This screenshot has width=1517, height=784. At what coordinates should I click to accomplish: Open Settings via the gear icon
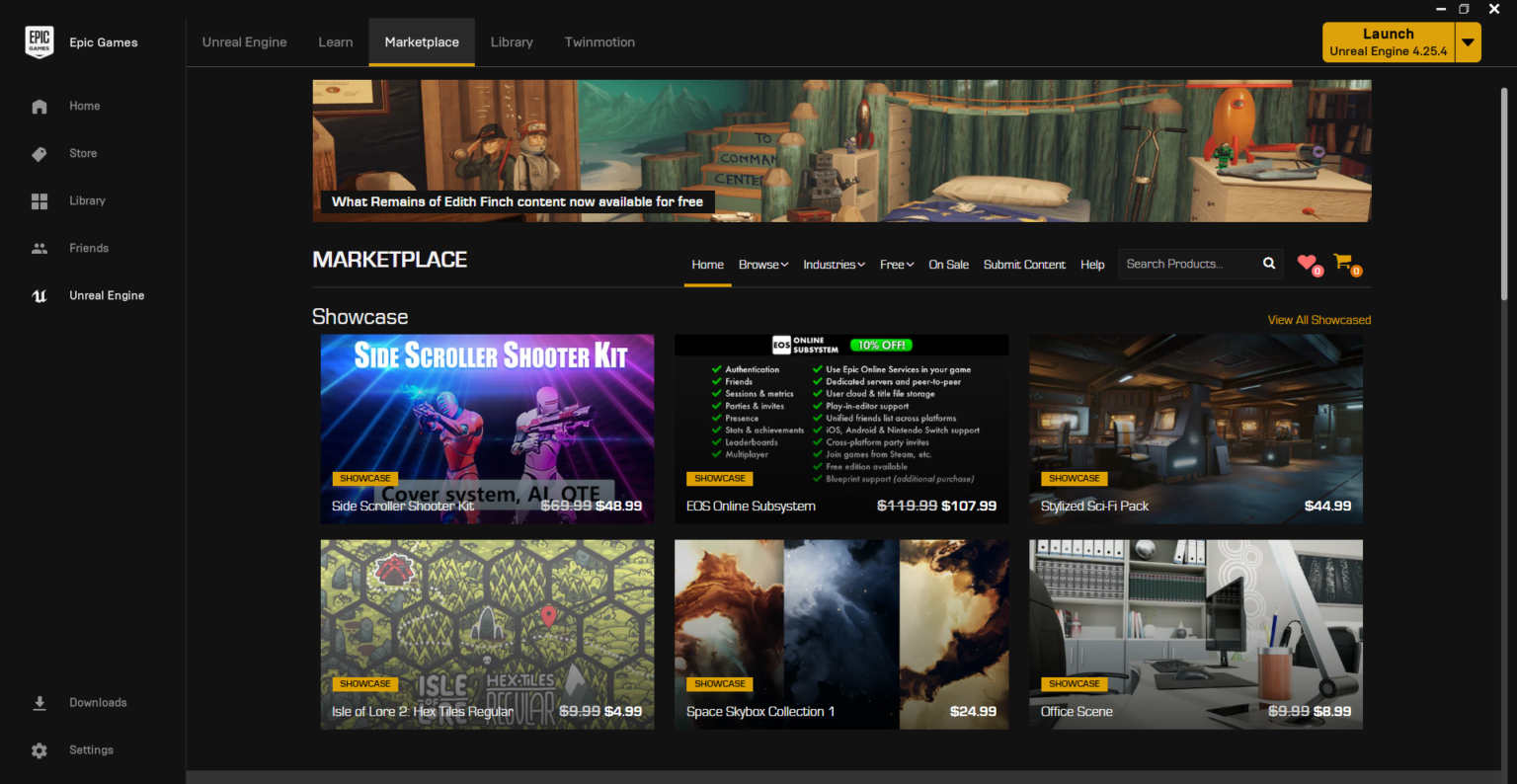(40, 750)
